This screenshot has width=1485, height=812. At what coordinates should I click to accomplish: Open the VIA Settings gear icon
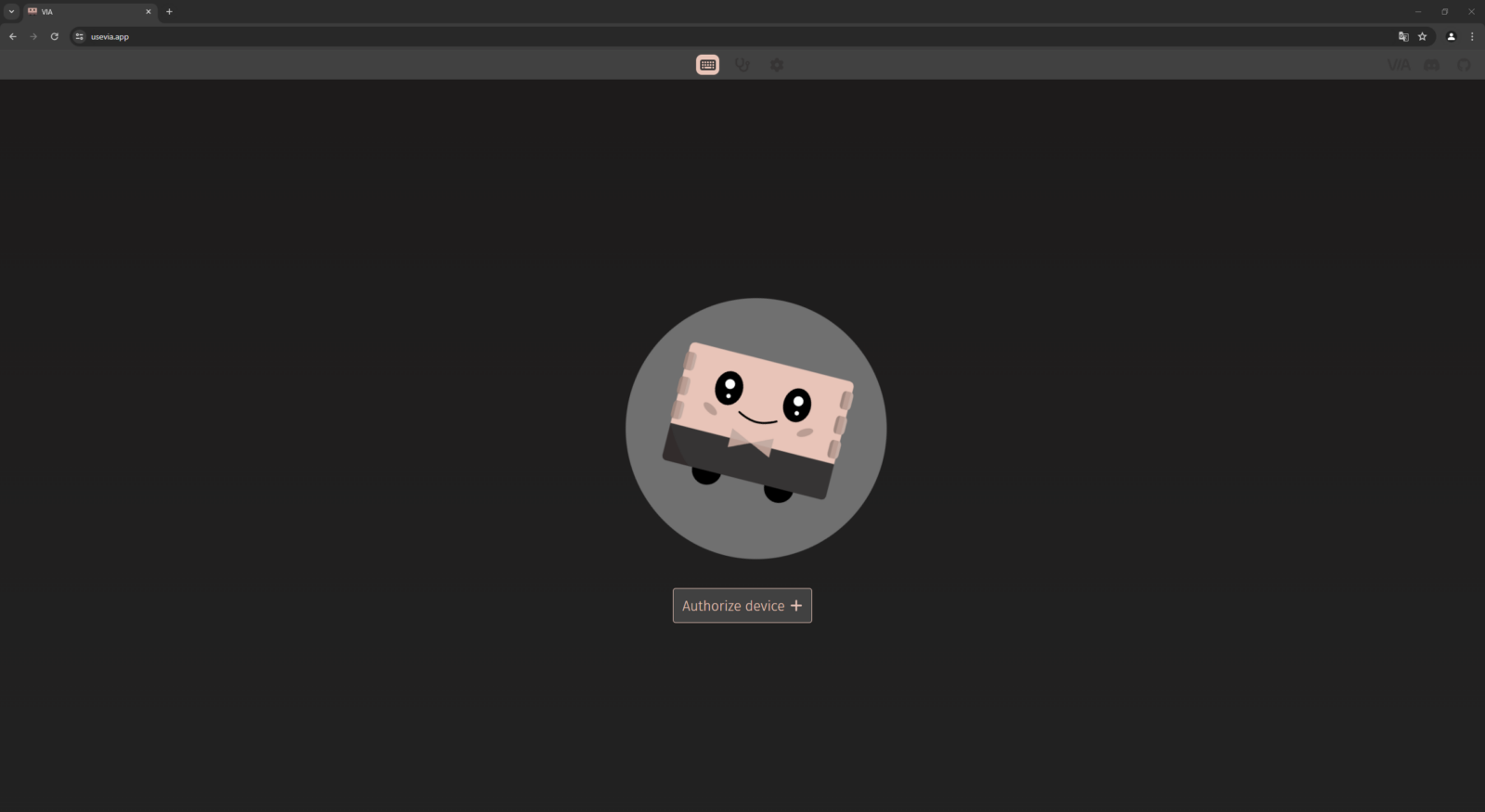pos(777,65)
